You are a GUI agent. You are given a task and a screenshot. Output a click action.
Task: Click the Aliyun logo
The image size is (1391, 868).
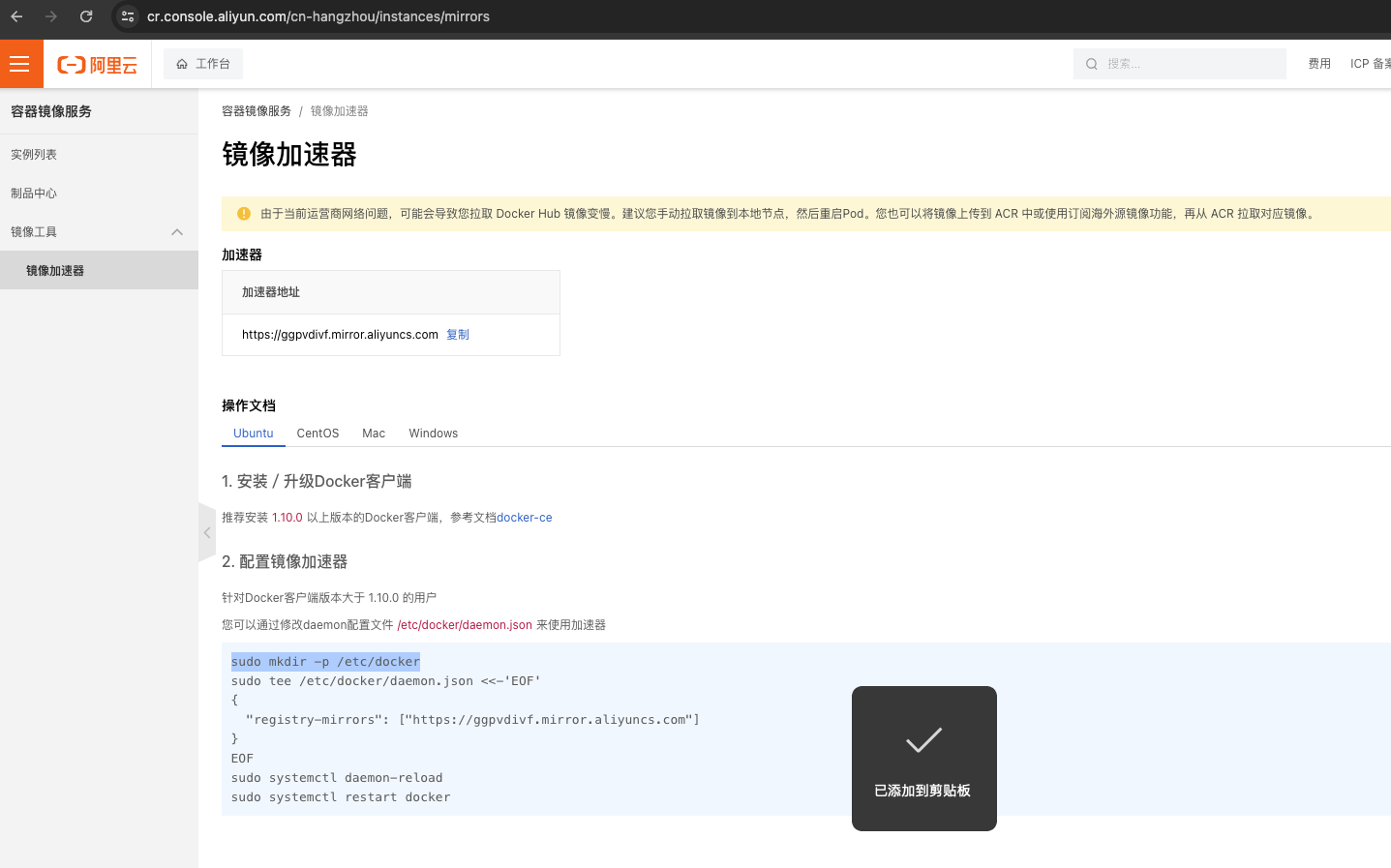(97, 65)
